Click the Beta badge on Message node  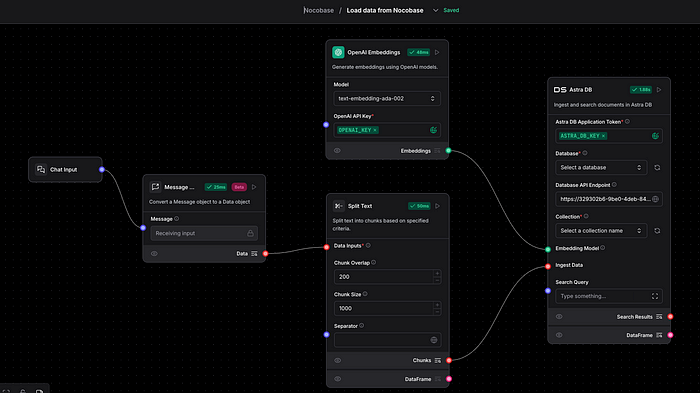(x=239, y=187)
